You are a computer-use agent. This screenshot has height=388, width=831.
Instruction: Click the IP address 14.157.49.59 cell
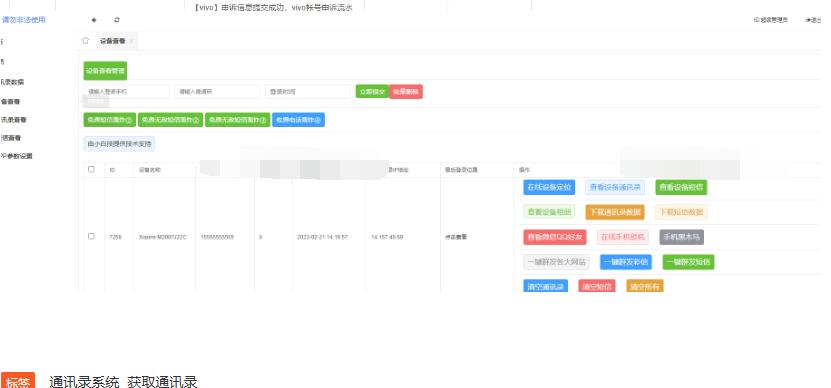pos(387,237)
